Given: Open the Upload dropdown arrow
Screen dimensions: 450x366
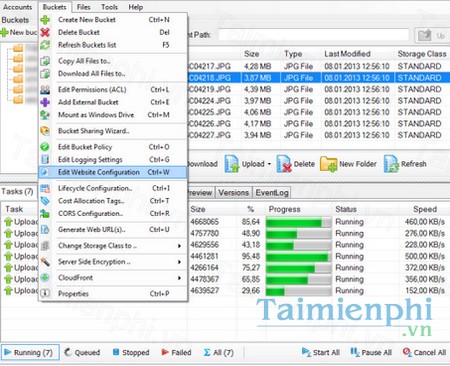Looking at the screenshot, I should pyautogui.click(x=269, y=164).
